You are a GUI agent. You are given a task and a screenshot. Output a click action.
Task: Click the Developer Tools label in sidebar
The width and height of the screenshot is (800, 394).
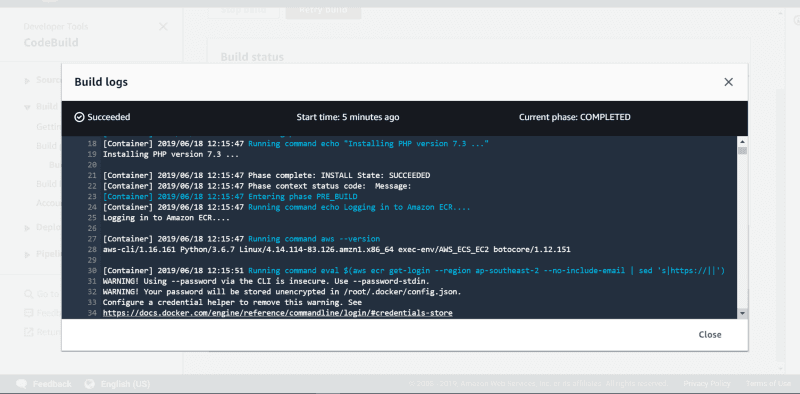point(56,27)
